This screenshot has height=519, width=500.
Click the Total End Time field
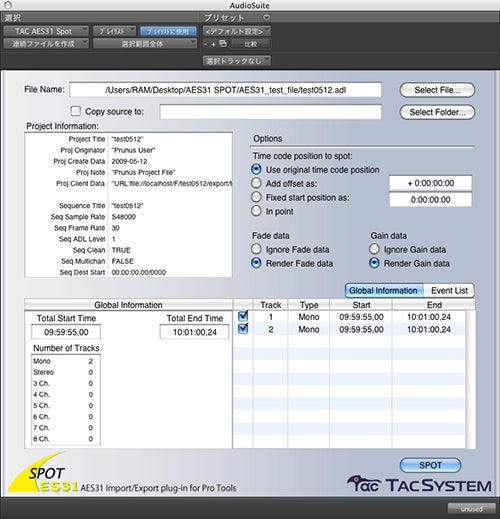pos(195,332)
